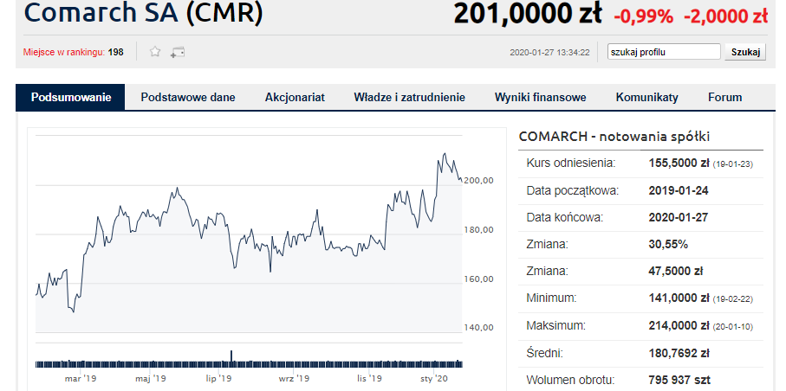Click the Comarch SA (CMR) heading
Viewport: 786px width, 391px height.
[x=143, y=13]
